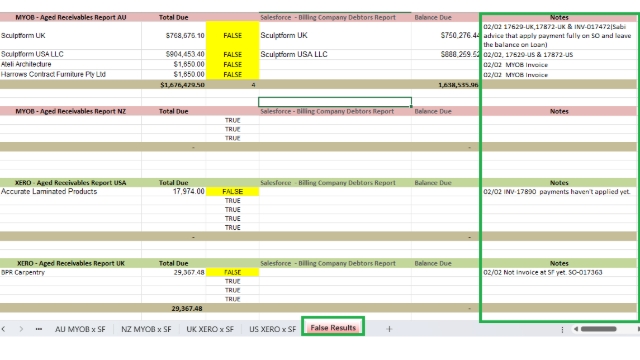Select Balance Due header in AU section
Image resolution: width=640 pixels, height=360 pixels.
445,18
